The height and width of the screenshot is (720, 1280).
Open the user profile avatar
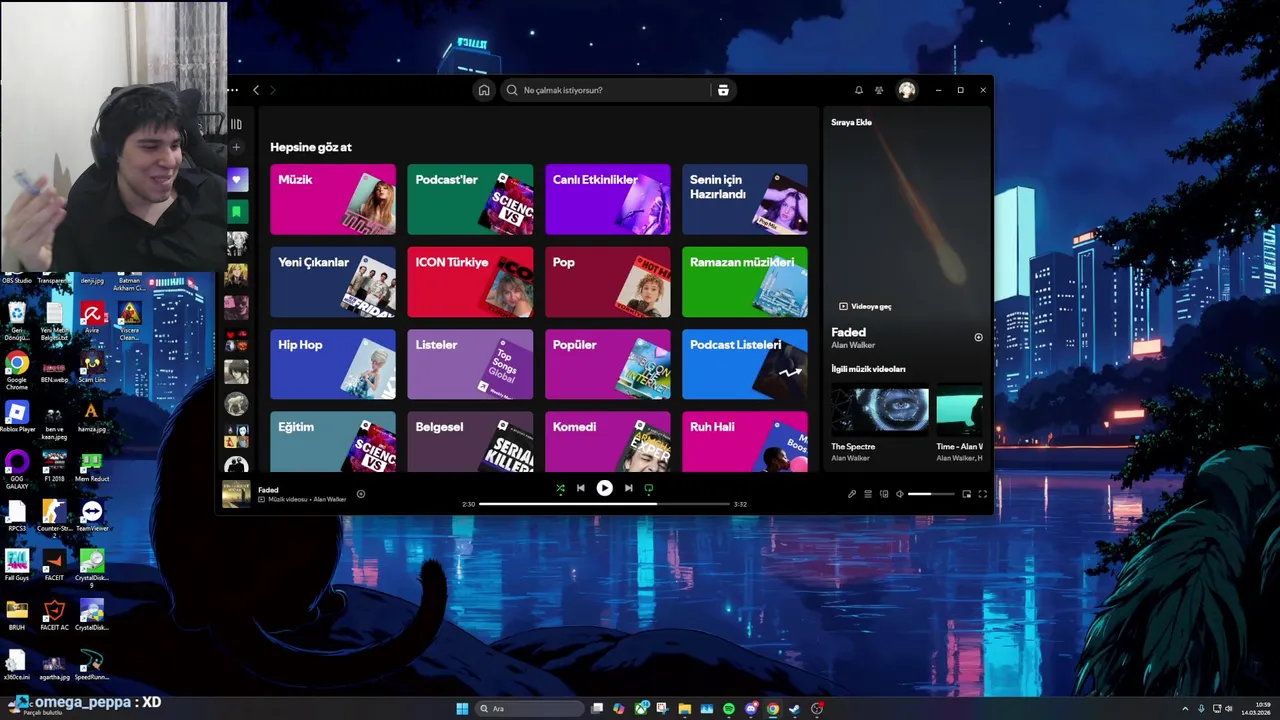point(907,90)
